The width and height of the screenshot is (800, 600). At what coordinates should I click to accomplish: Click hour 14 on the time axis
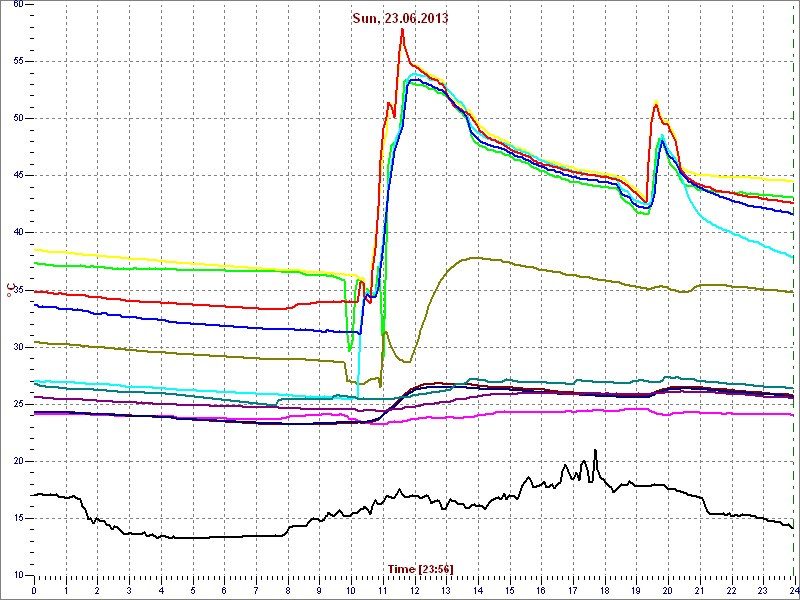pyautogui.click(x=477, y=590)
